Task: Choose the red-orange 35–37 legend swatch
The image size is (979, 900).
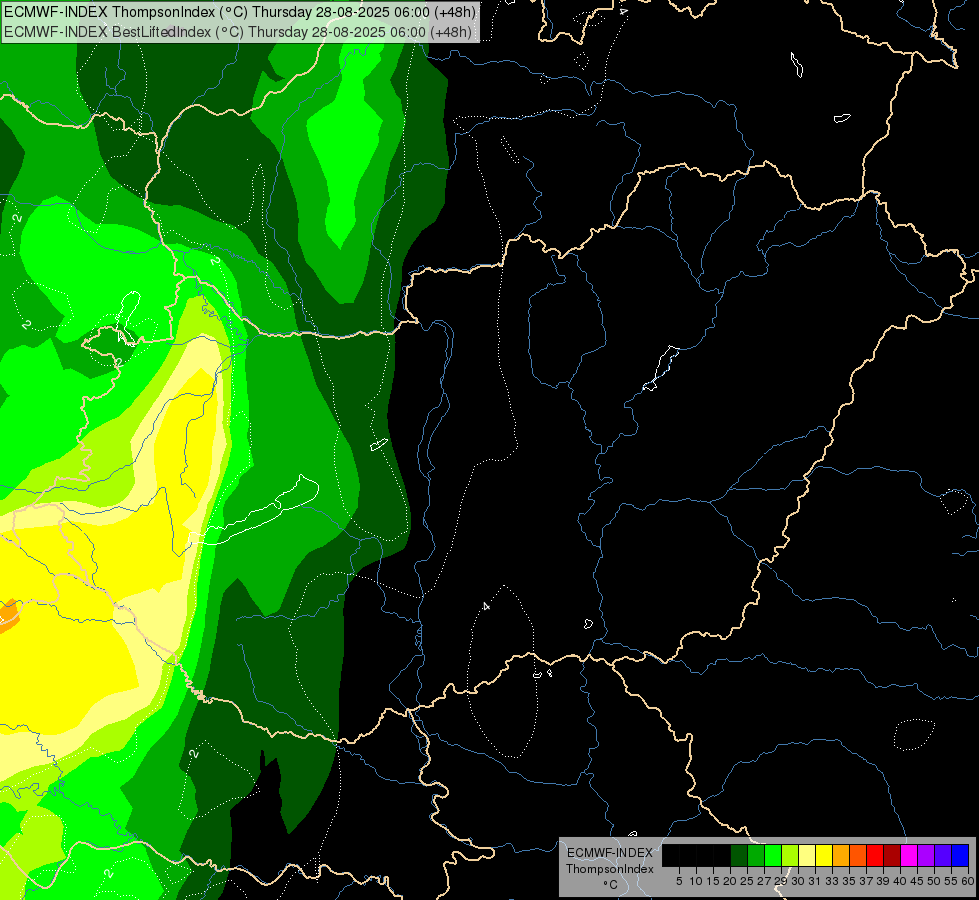Action: [858, 855]
